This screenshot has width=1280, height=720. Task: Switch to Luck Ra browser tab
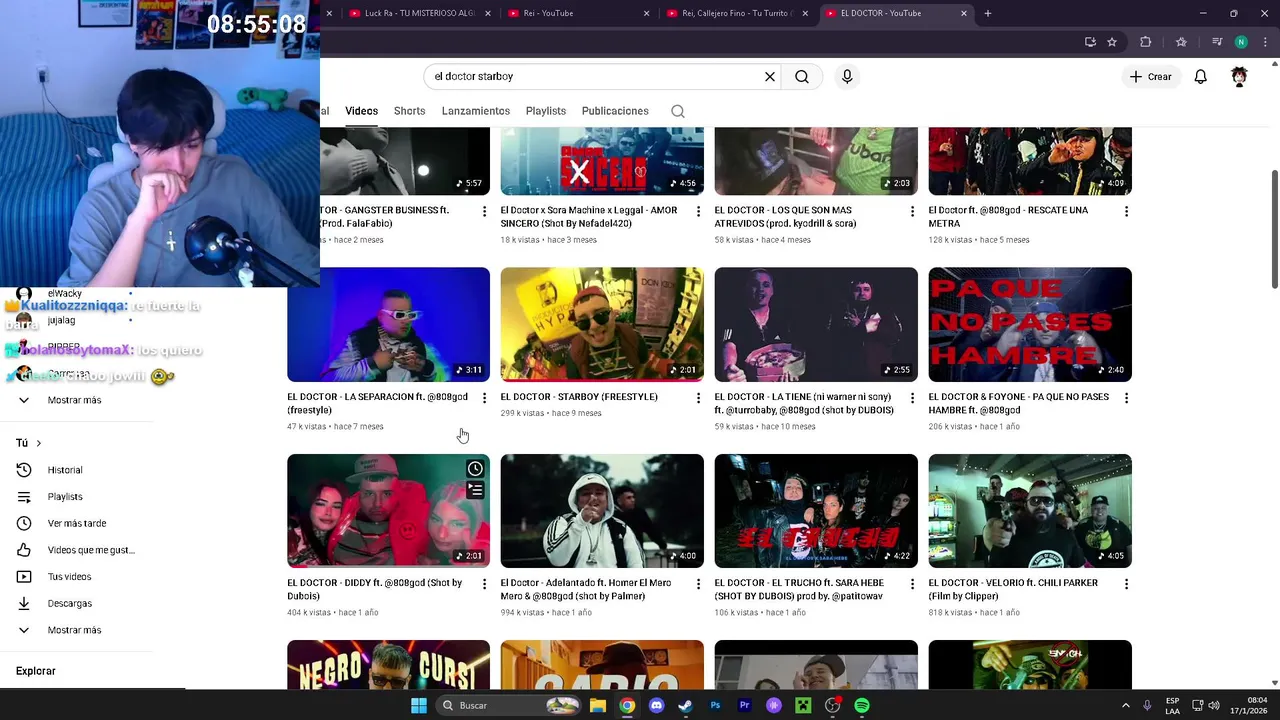[x=418, y=13]
